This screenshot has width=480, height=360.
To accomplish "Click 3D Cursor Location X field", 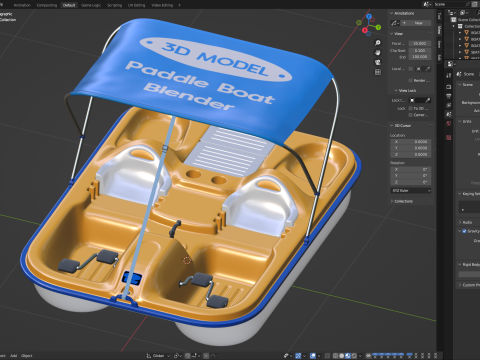I will (411, 142).
